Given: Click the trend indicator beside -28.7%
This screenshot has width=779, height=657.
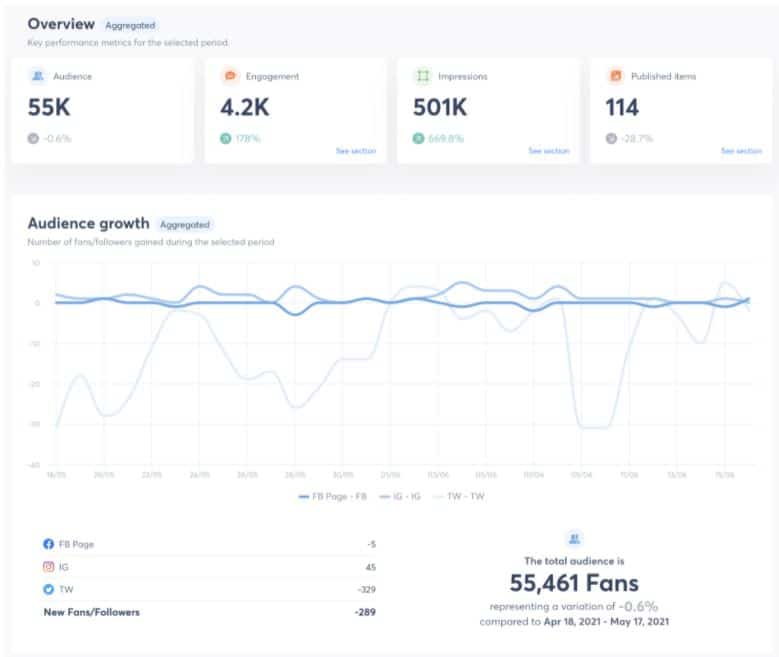Looking at the screenshot, I should click(x=611, y=139).
